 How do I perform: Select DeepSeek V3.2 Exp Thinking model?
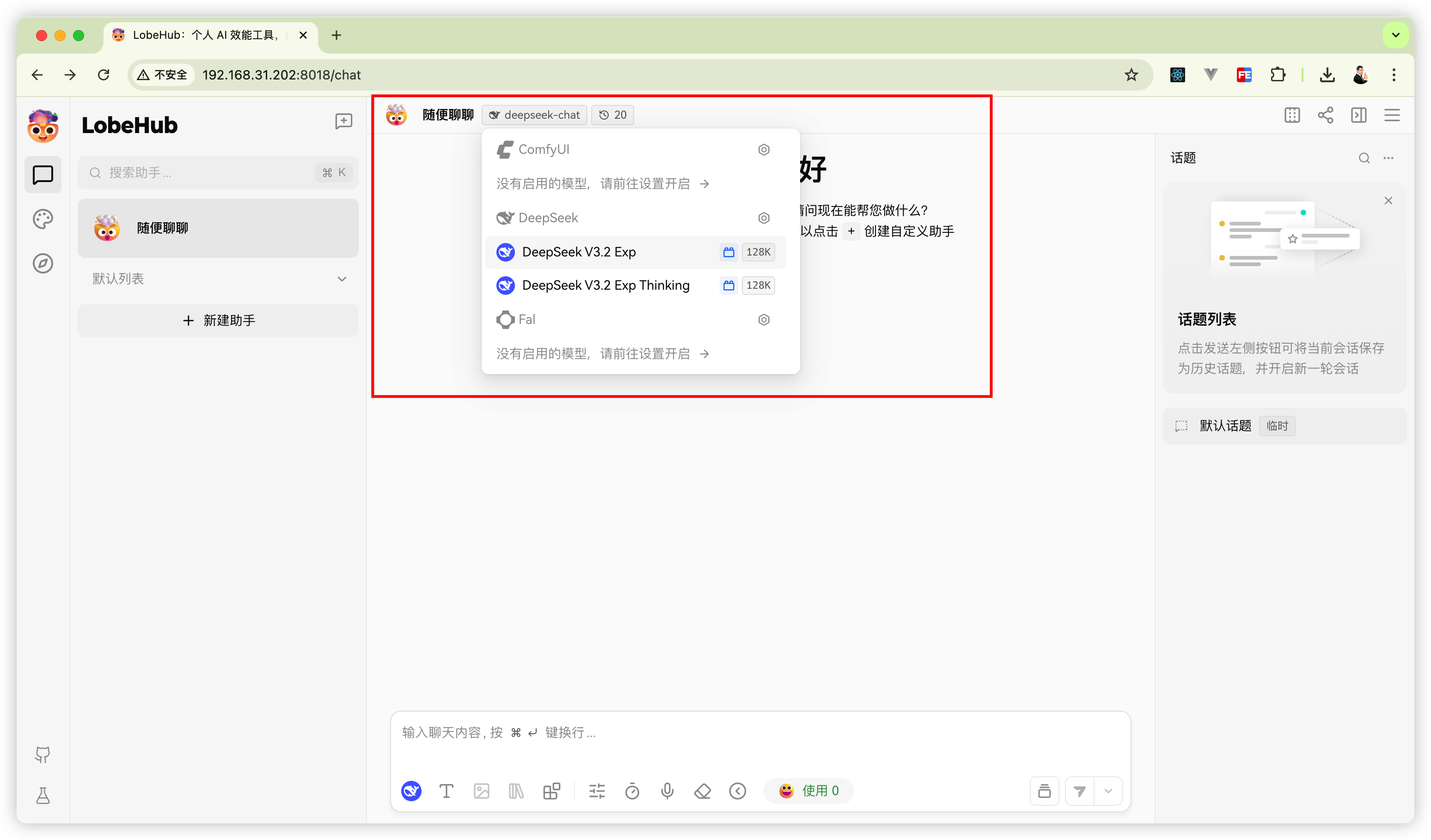tap(605, 286)
